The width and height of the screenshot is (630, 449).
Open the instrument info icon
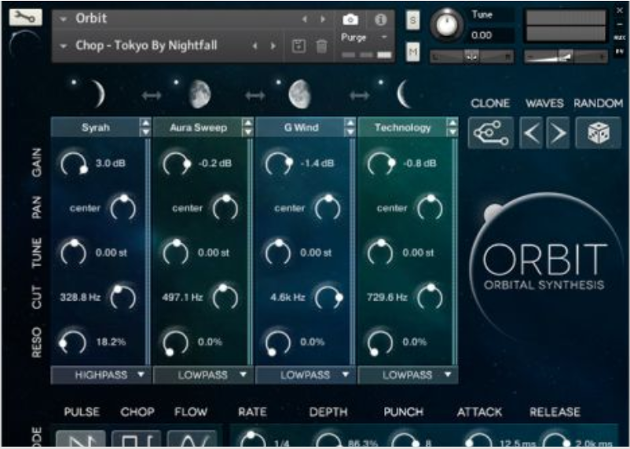click(x=380, y=19)
